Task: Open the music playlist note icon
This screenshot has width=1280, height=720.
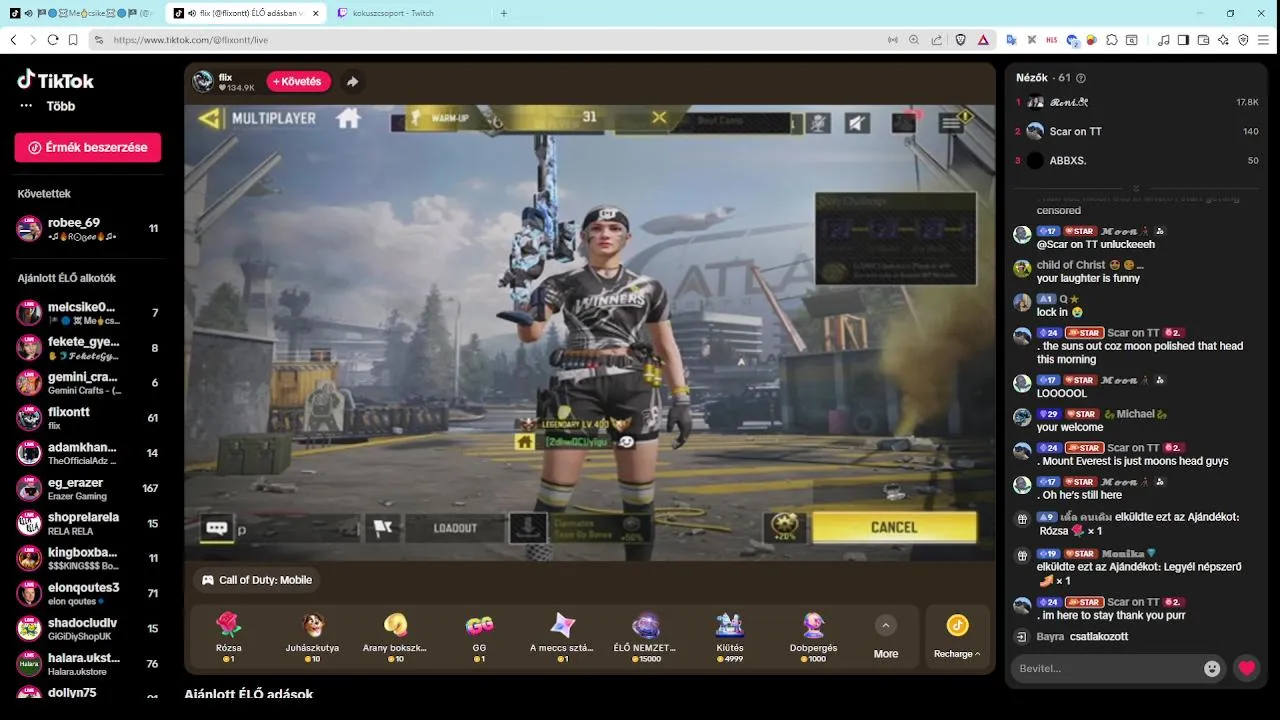Action: pos(1163,40)
